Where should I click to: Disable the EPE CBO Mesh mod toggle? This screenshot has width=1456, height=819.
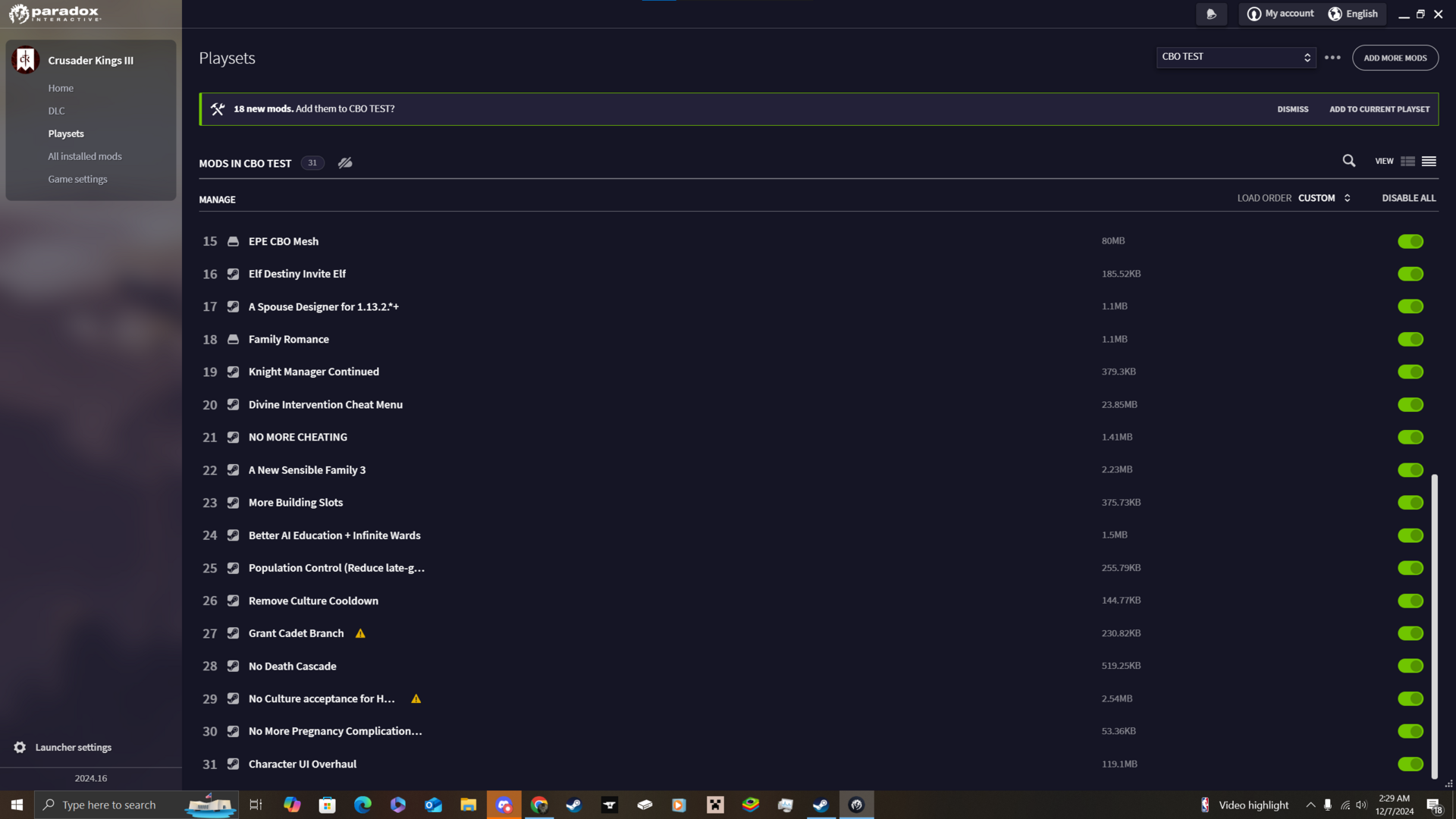click(1410, 241)
